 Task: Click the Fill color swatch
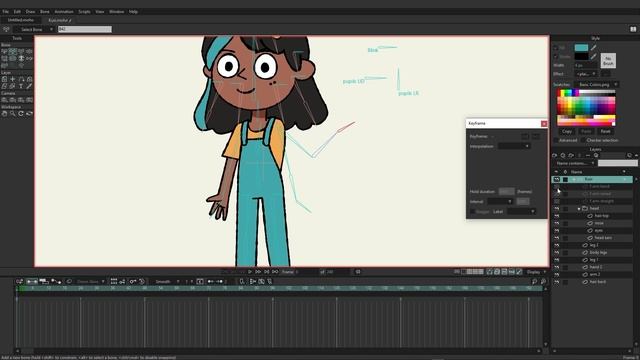point(581,48)
